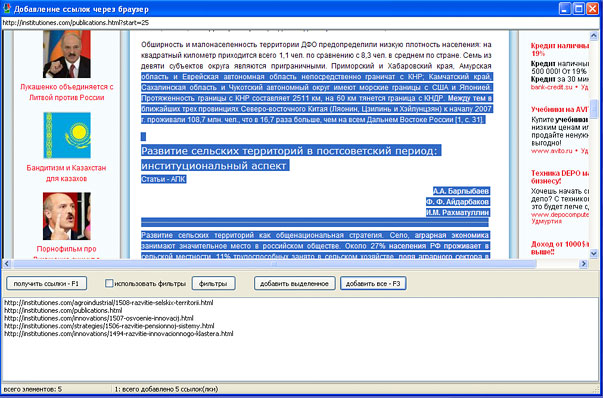Click the photo above 'Порнофильм про' link
Screen dimensions: 603x398
click(x=67, y=216)
